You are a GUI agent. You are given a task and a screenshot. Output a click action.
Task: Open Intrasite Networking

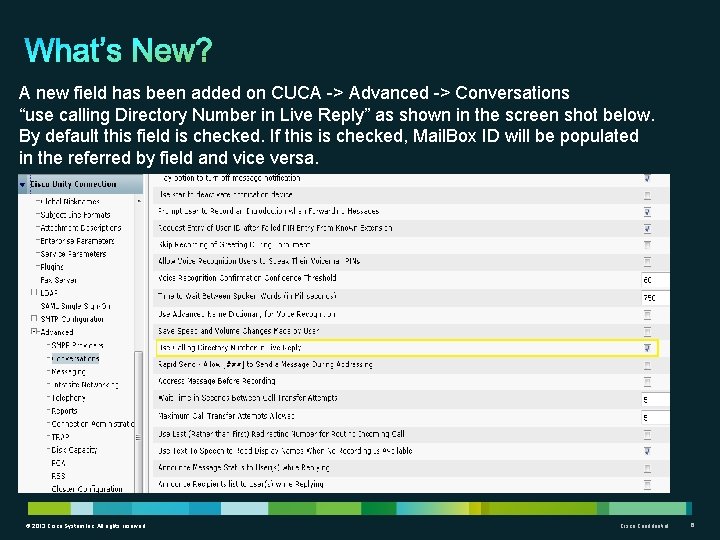click(84, 384)
